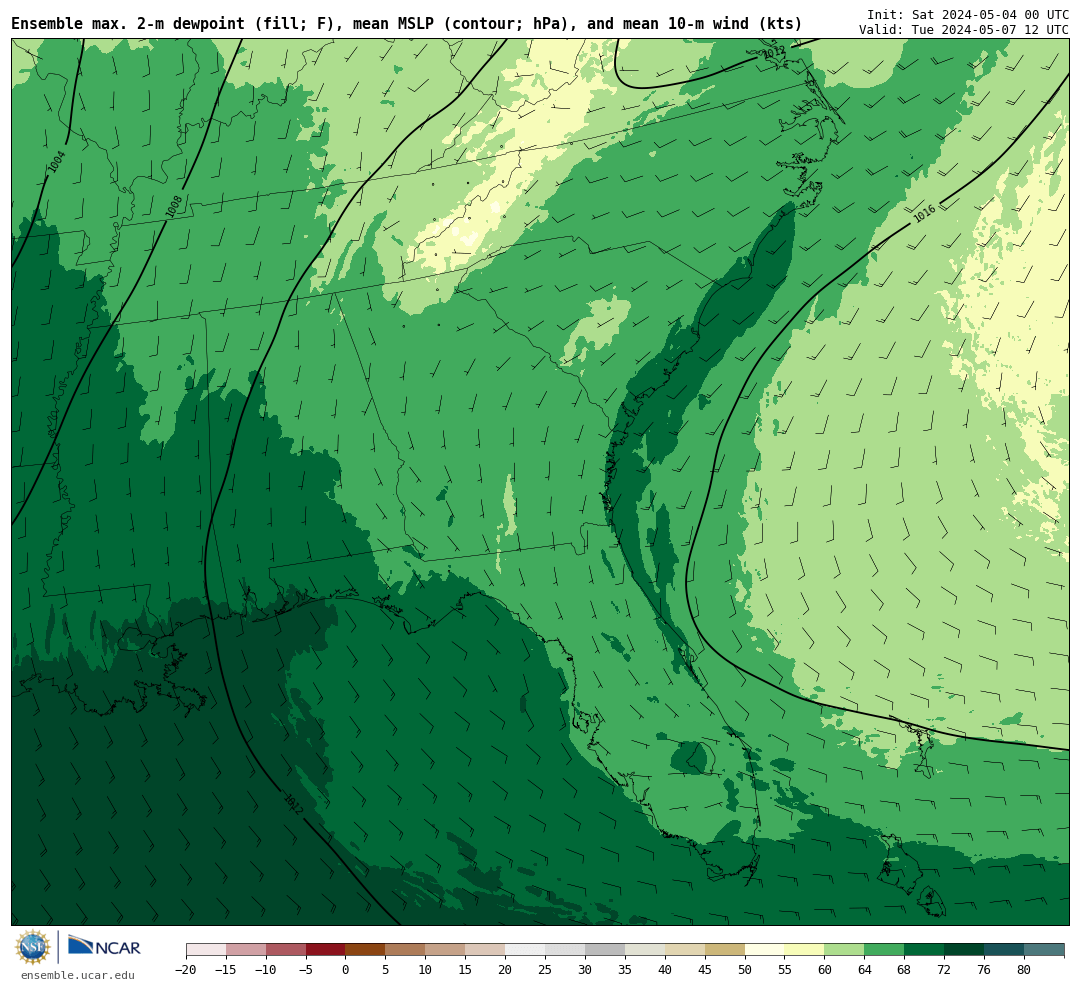The height and width of the screenshot is (988, 1080).
Task: Pick the 45 to 50 khaki legend swatch
Action: 725,950
